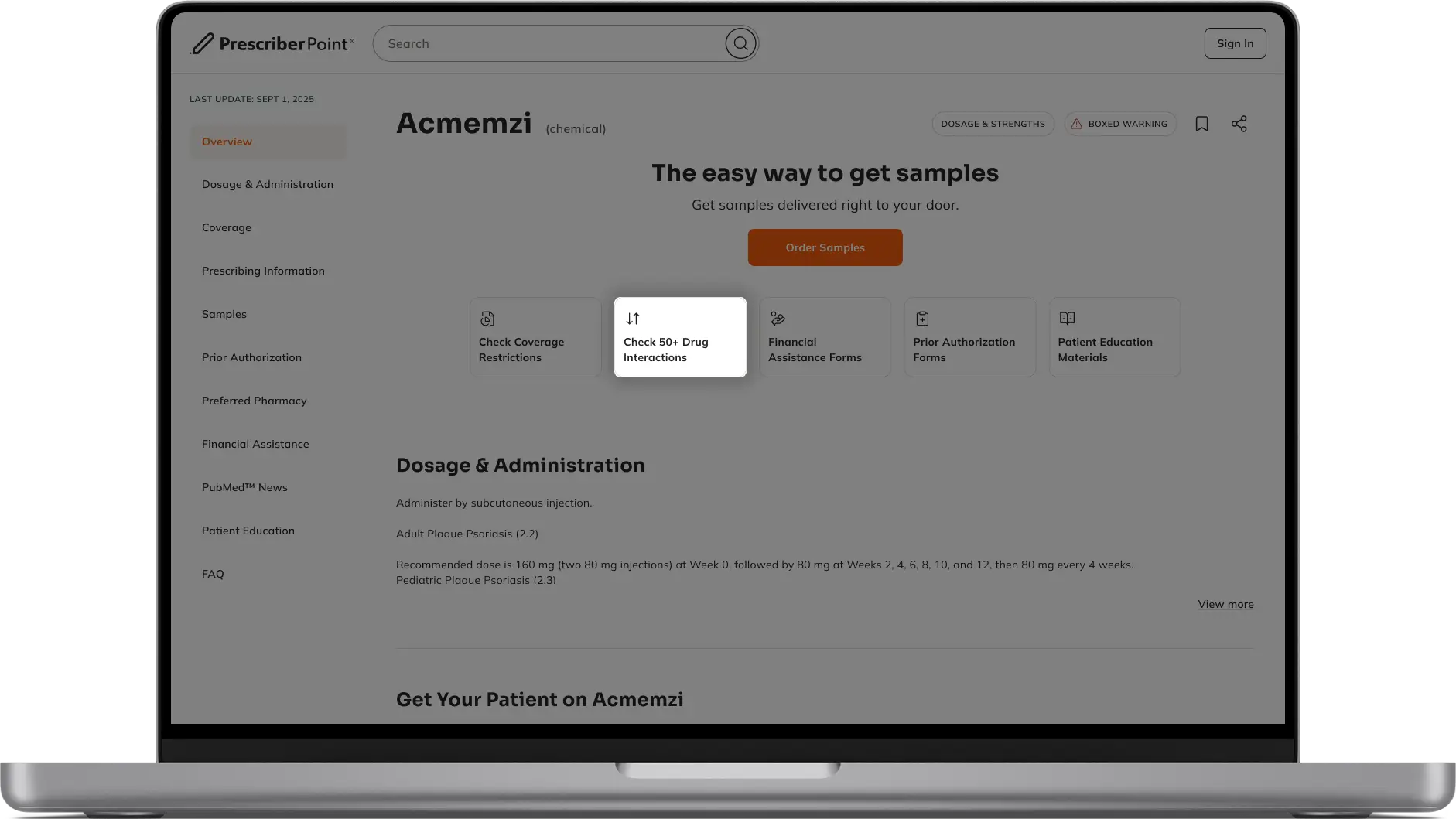Screen dimensions: 1456x819
Task: Click the PrescriberPoint logo
Action: (272, 44)
